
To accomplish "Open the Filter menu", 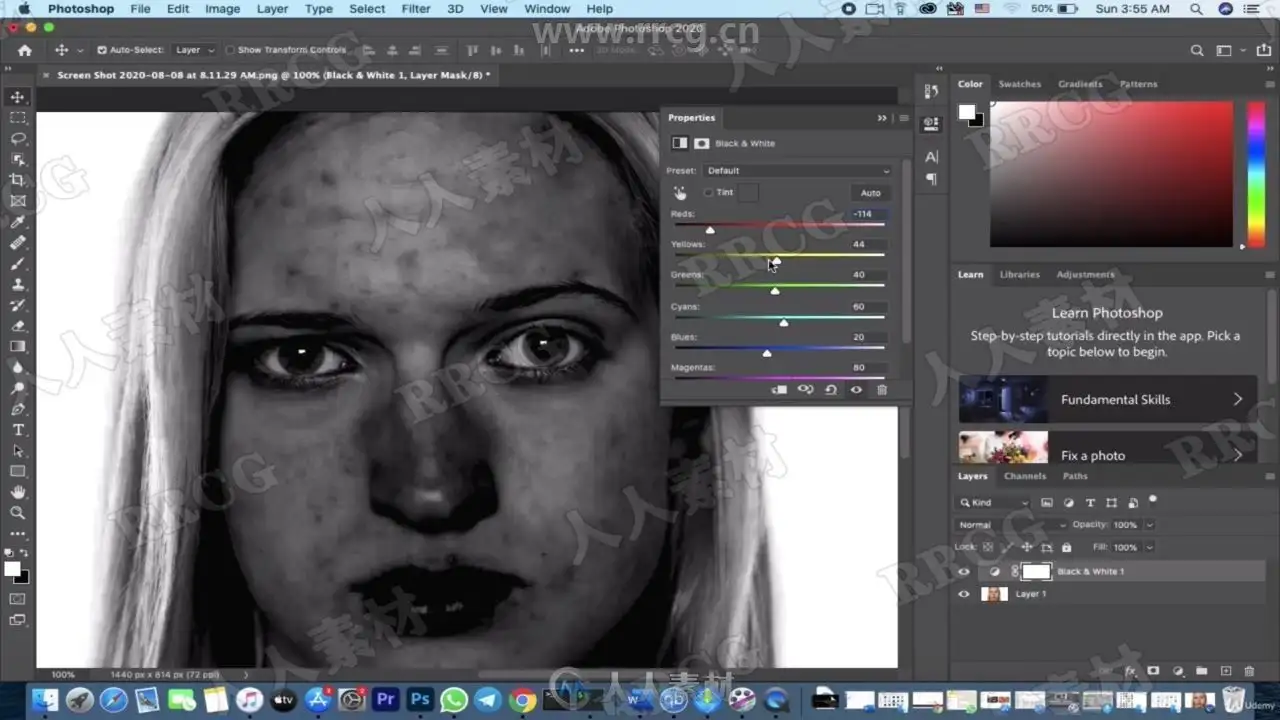I will coord(415,9).
